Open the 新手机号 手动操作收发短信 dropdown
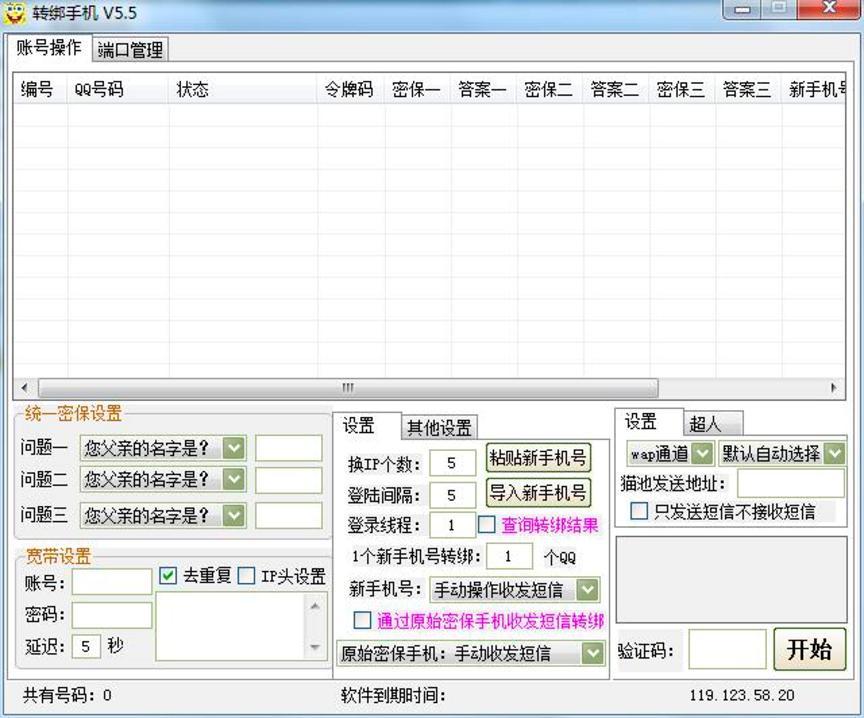Image resolution: width=864 pixels, height=718 pixels. pyautogui.click(x=588, y=590)
